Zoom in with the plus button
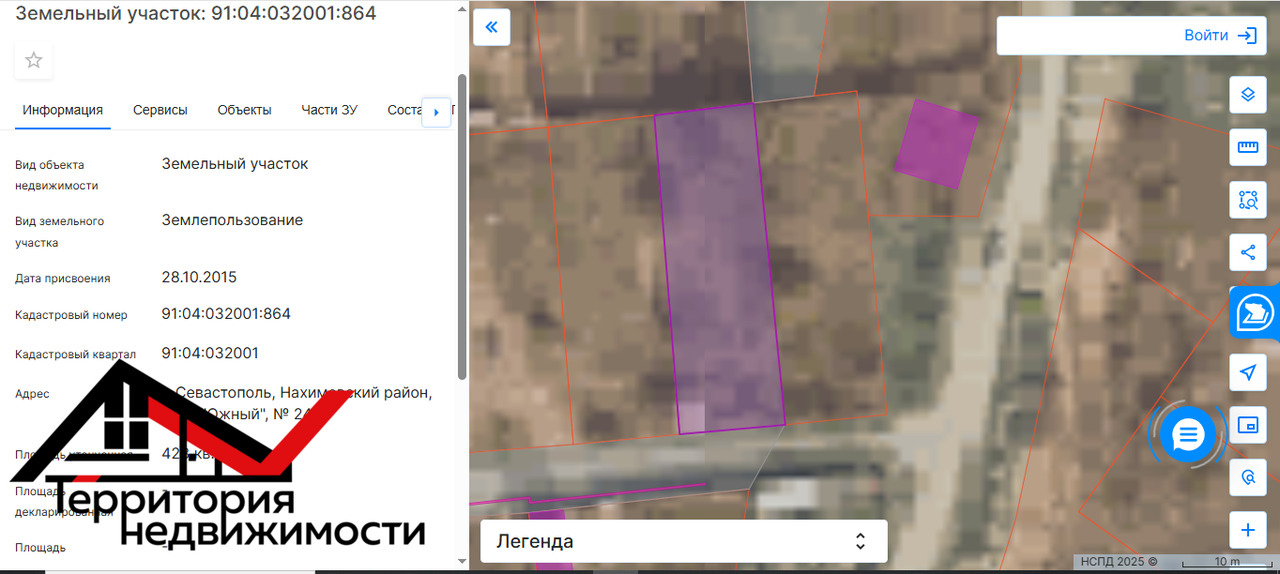The image size is (1280, 574). (1247, 530)
